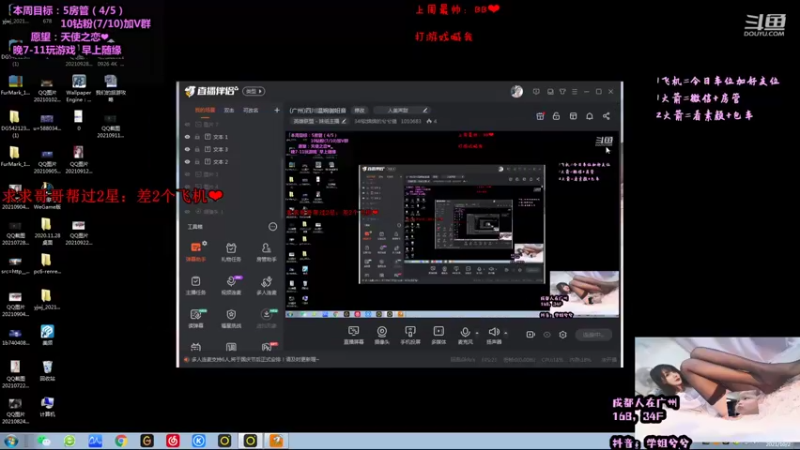Image resolution: width=800 pixels, height=450 pixels.
Task: Toggle the preview eye icon near settings gear
Action: (x=547, y=335)
